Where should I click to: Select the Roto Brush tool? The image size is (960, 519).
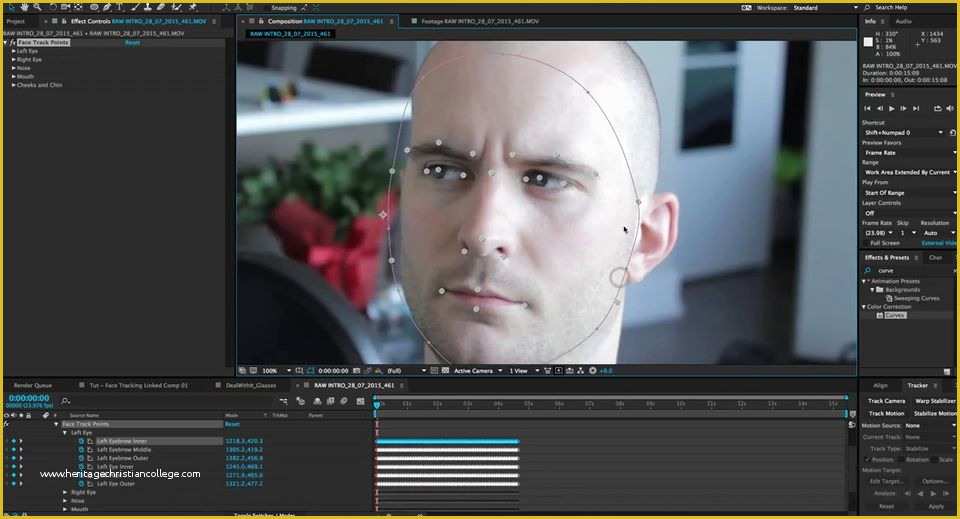click(x=176, y=7)
